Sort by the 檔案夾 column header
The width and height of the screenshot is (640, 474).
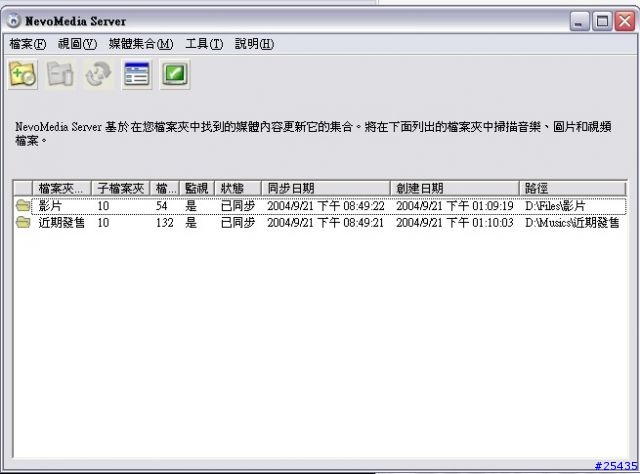pos(62,188)
